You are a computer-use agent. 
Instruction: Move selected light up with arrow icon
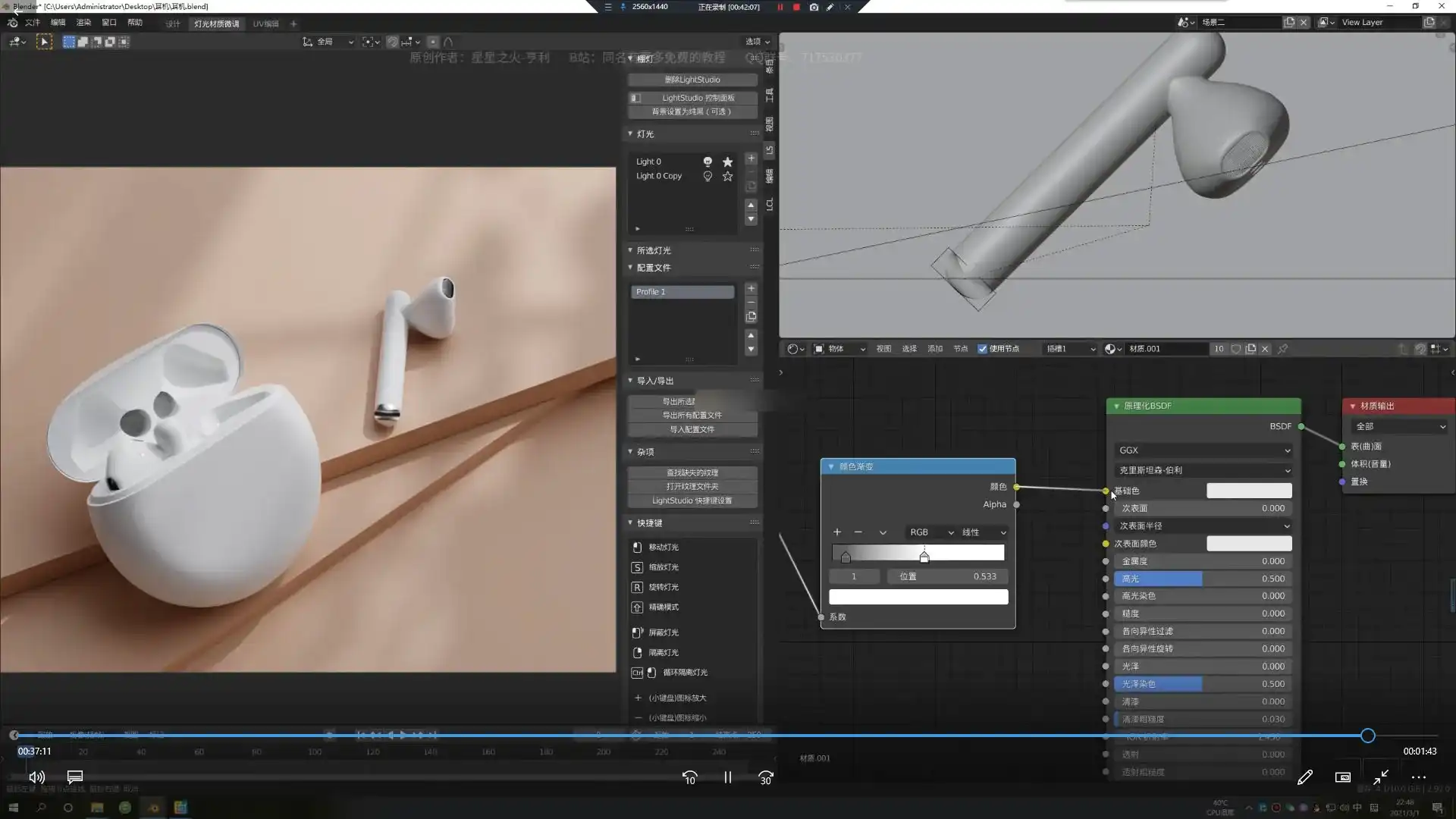point(752,205)
